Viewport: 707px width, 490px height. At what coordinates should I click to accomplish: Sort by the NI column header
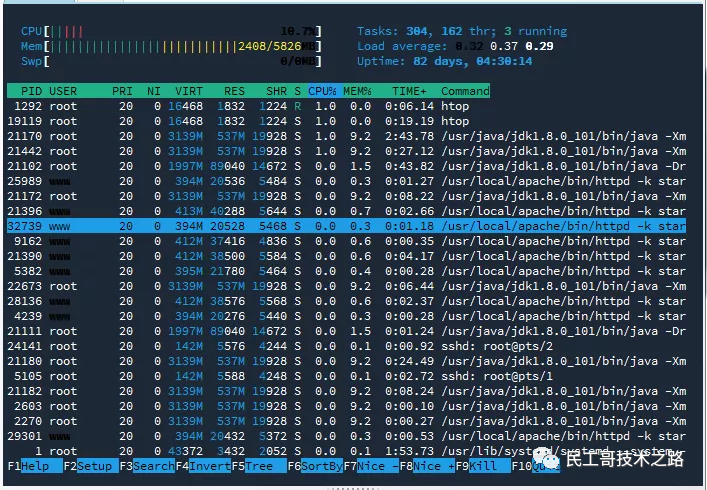tap(154, 91)
